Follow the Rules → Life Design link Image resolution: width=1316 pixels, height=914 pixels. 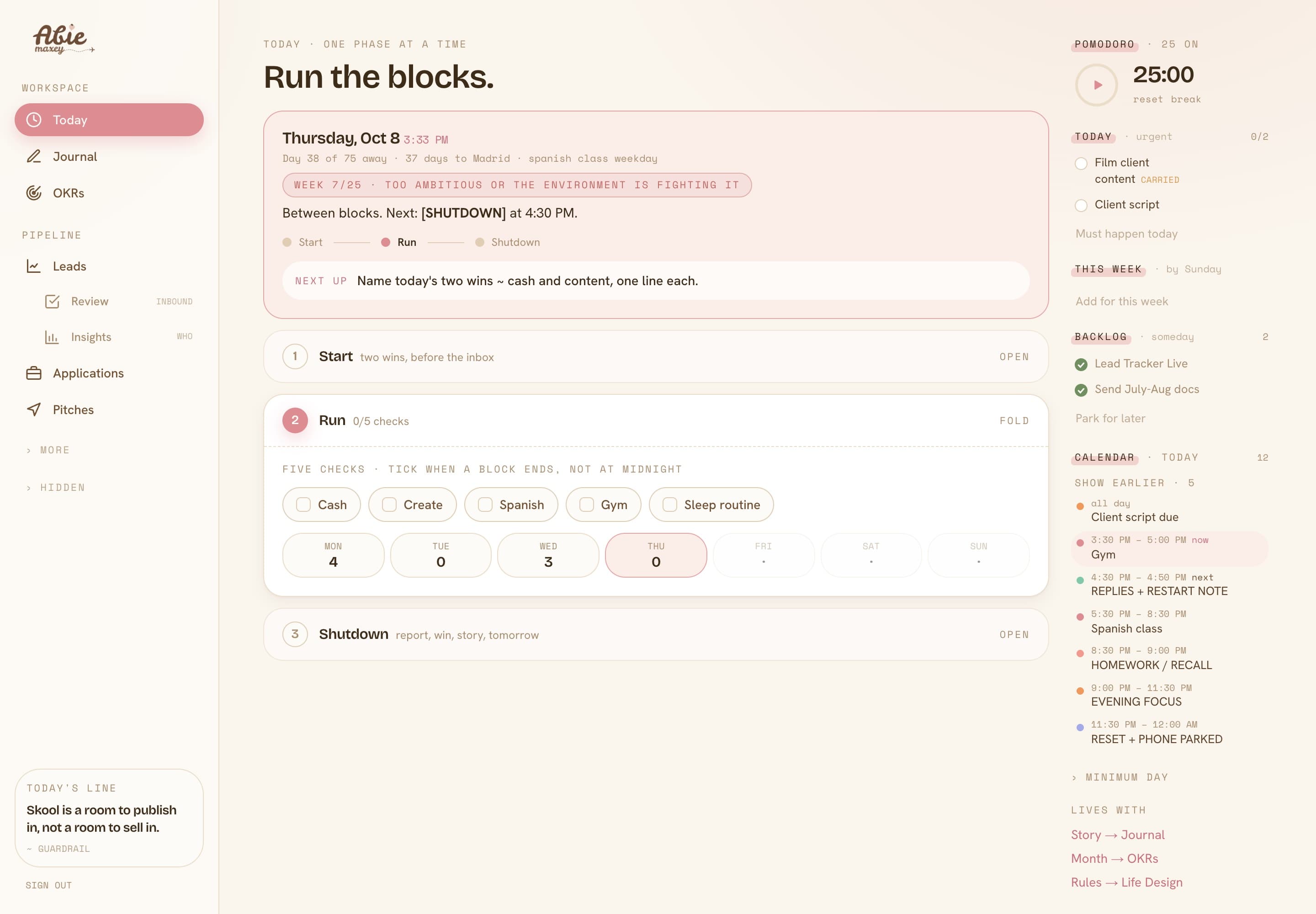tap(1126, 882)
